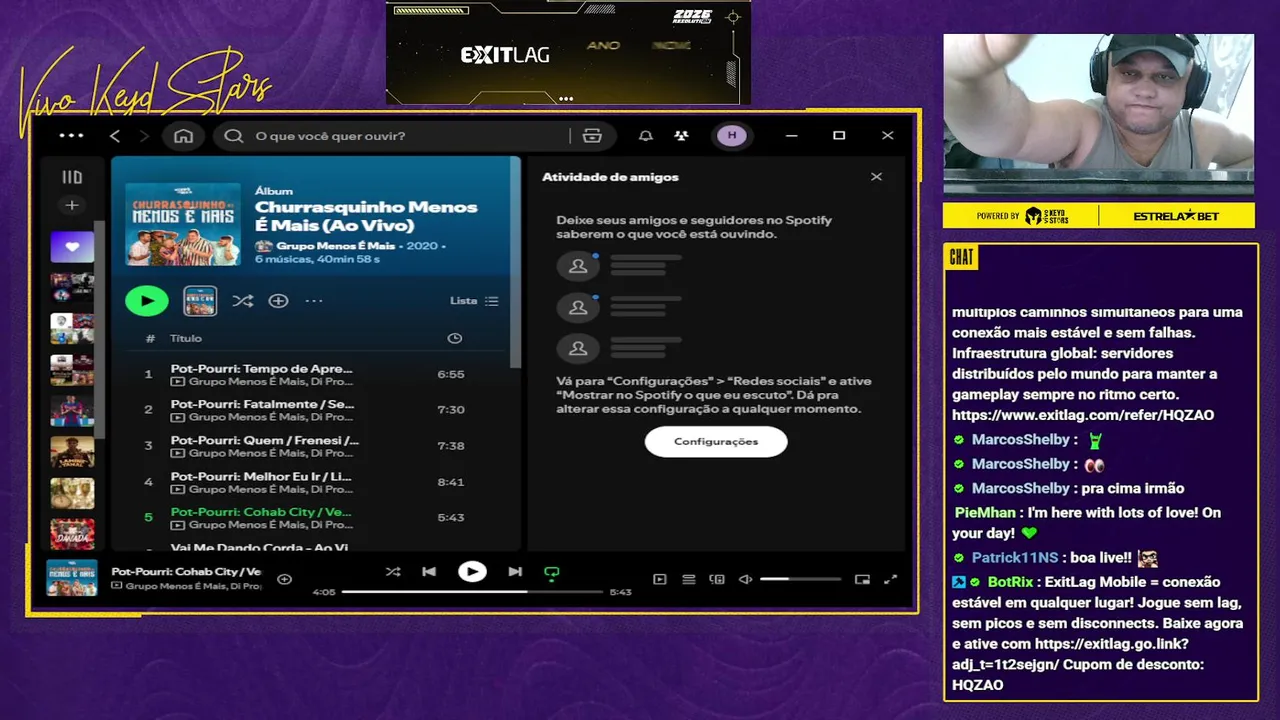This screenshot has height=720, width=1280.
Task: Go forward with the right arrow
Action: (x=144, y=135)
